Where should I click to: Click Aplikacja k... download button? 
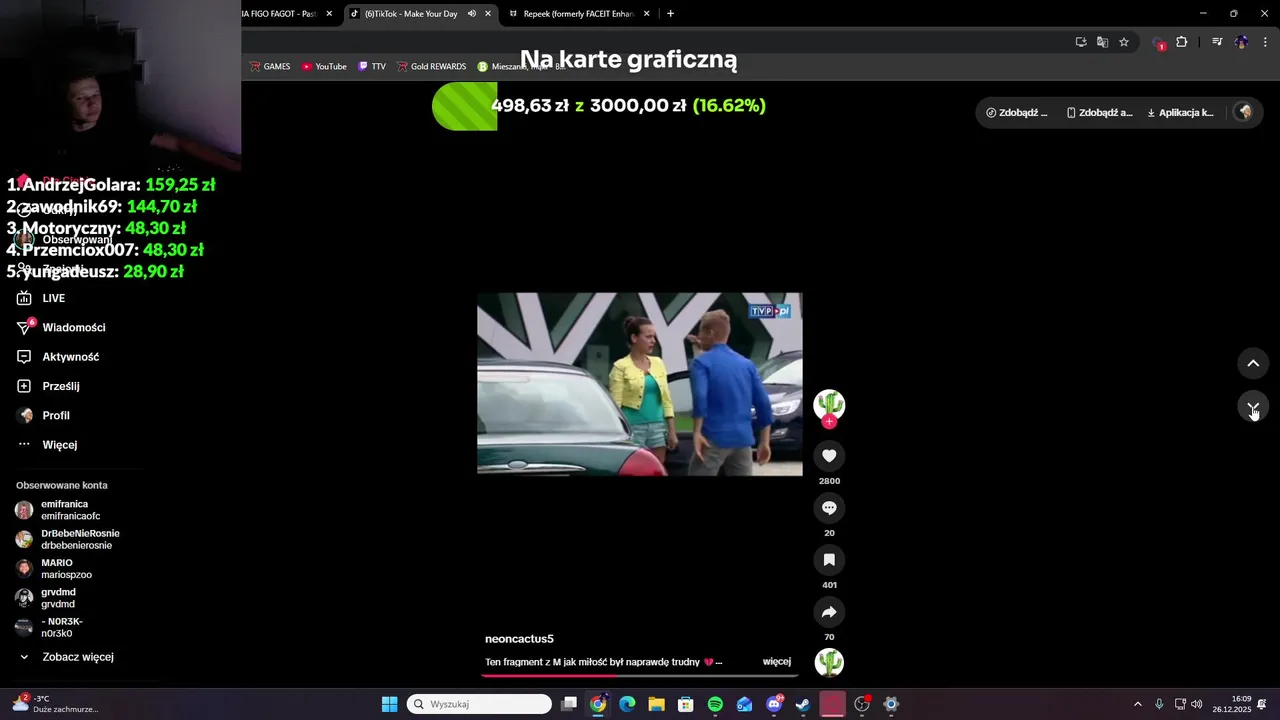coord(1180,112)
